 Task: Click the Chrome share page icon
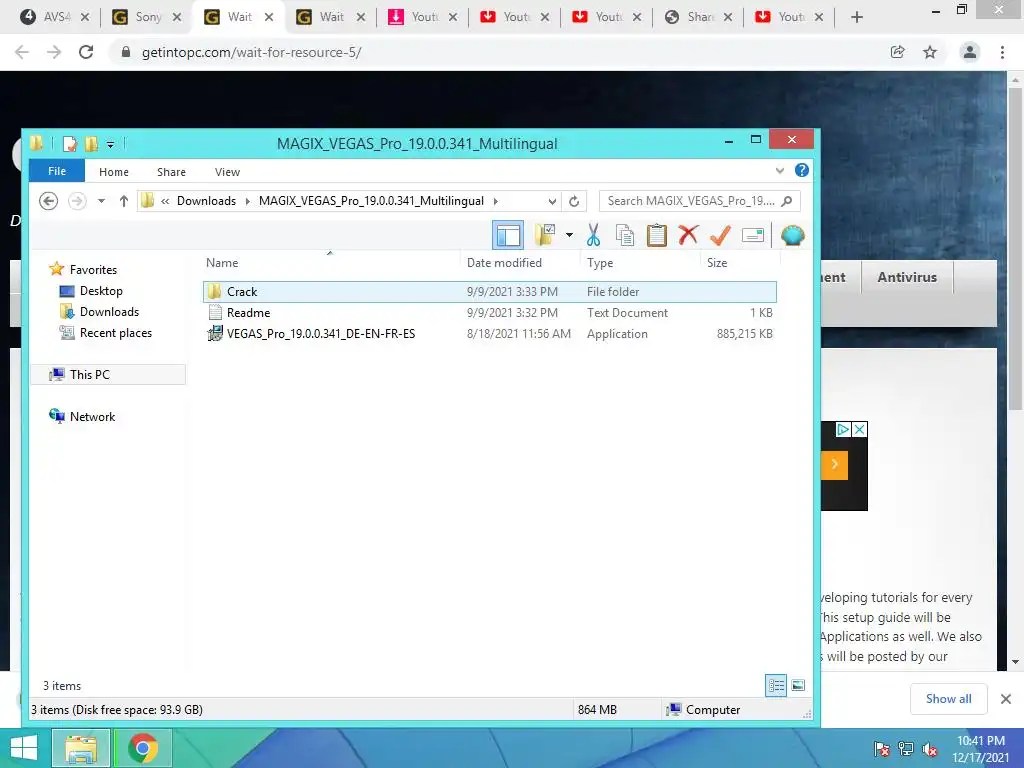point(898,52)
